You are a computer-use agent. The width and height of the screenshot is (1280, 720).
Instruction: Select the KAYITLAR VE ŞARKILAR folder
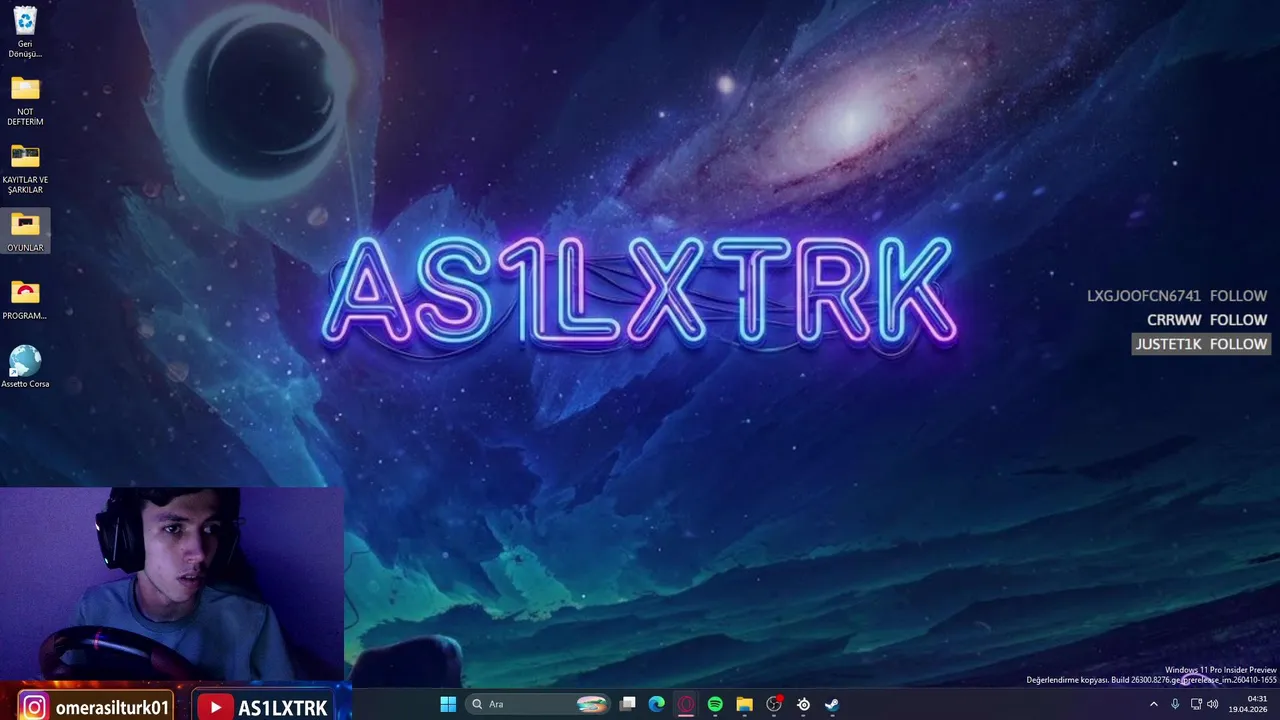[x=25, y=169]
